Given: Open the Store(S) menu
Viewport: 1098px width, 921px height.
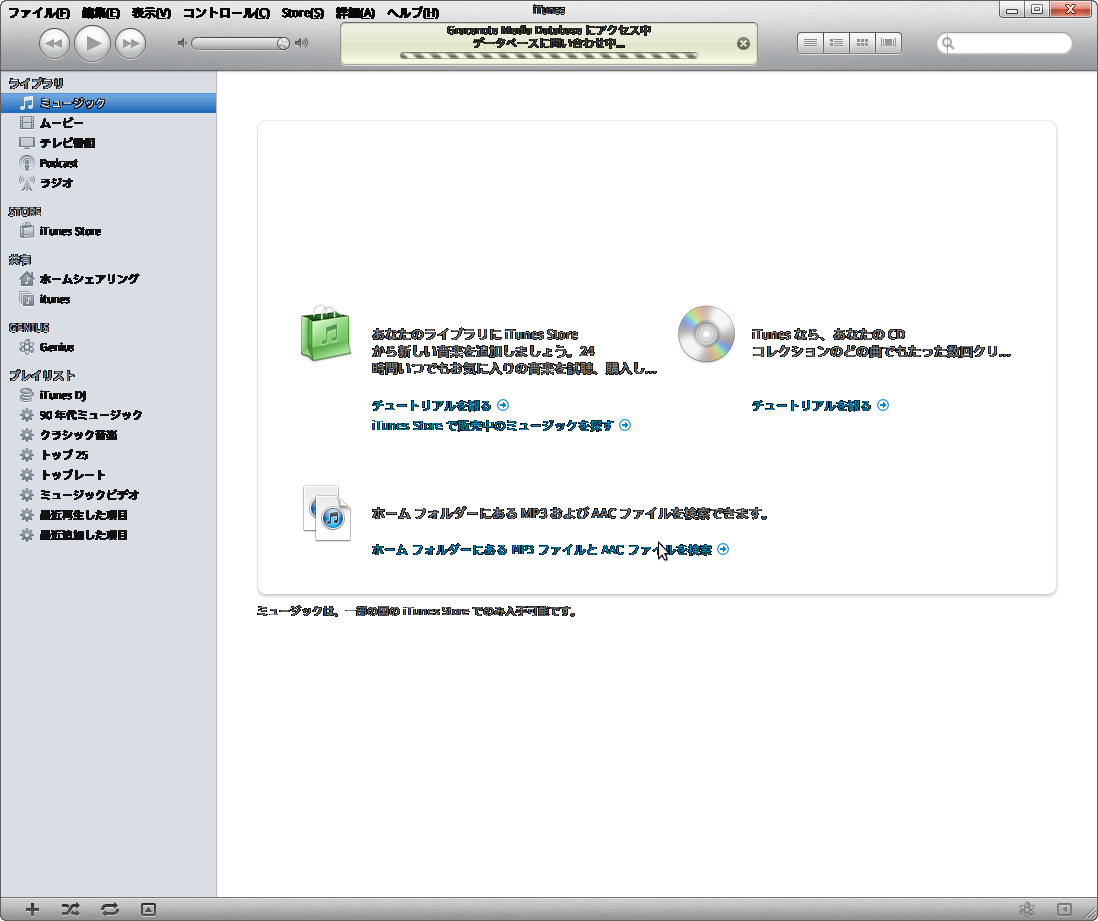Looking at the screenshot, I should [303, 13].
